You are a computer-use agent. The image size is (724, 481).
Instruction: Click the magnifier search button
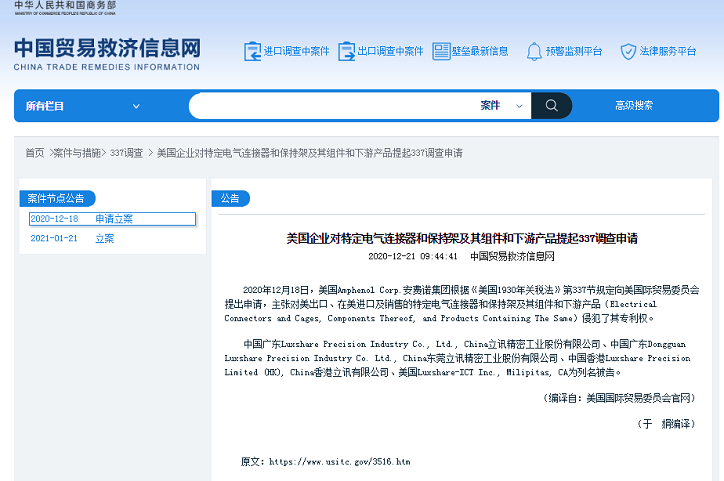click(x=551, y=105)
